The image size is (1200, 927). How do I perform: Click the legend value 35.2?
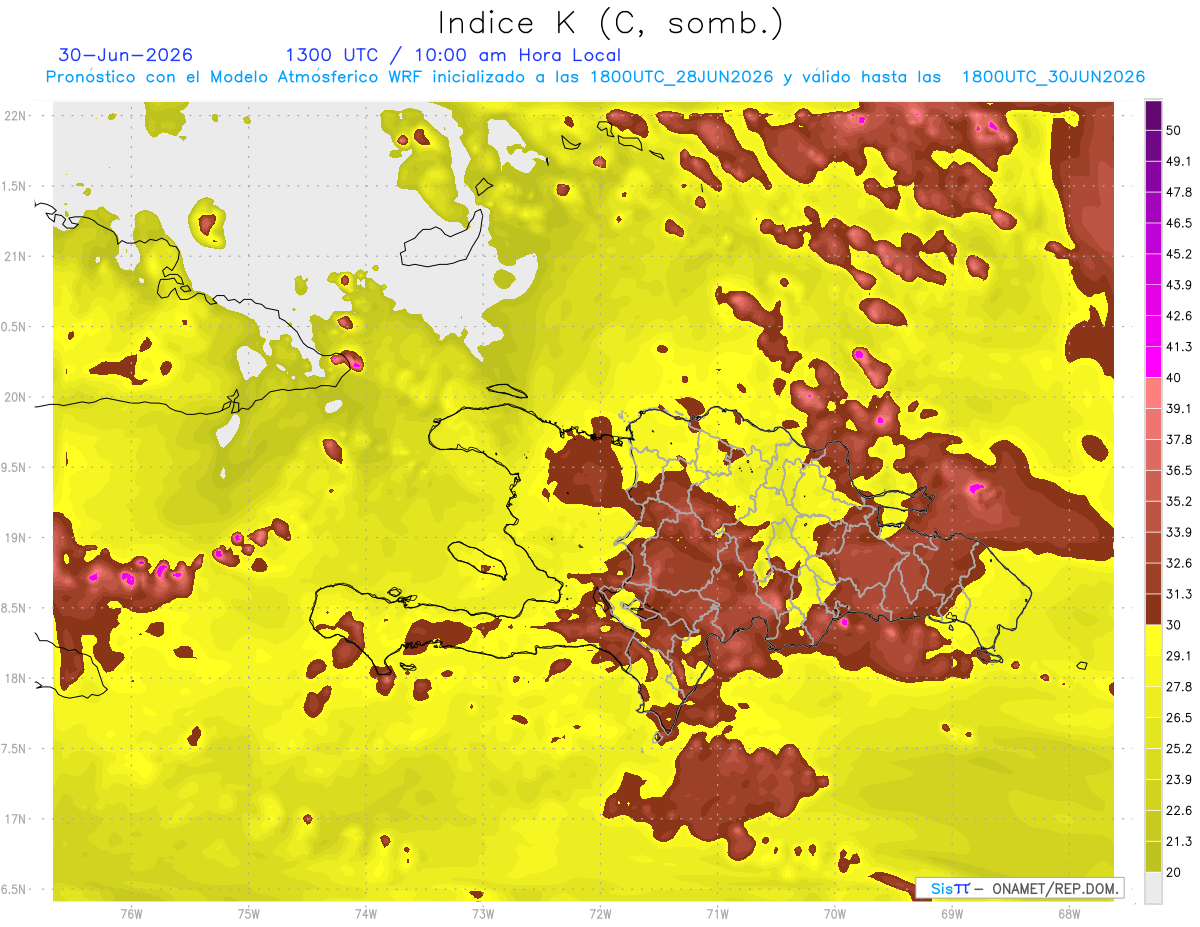[x=1179, y=501]
